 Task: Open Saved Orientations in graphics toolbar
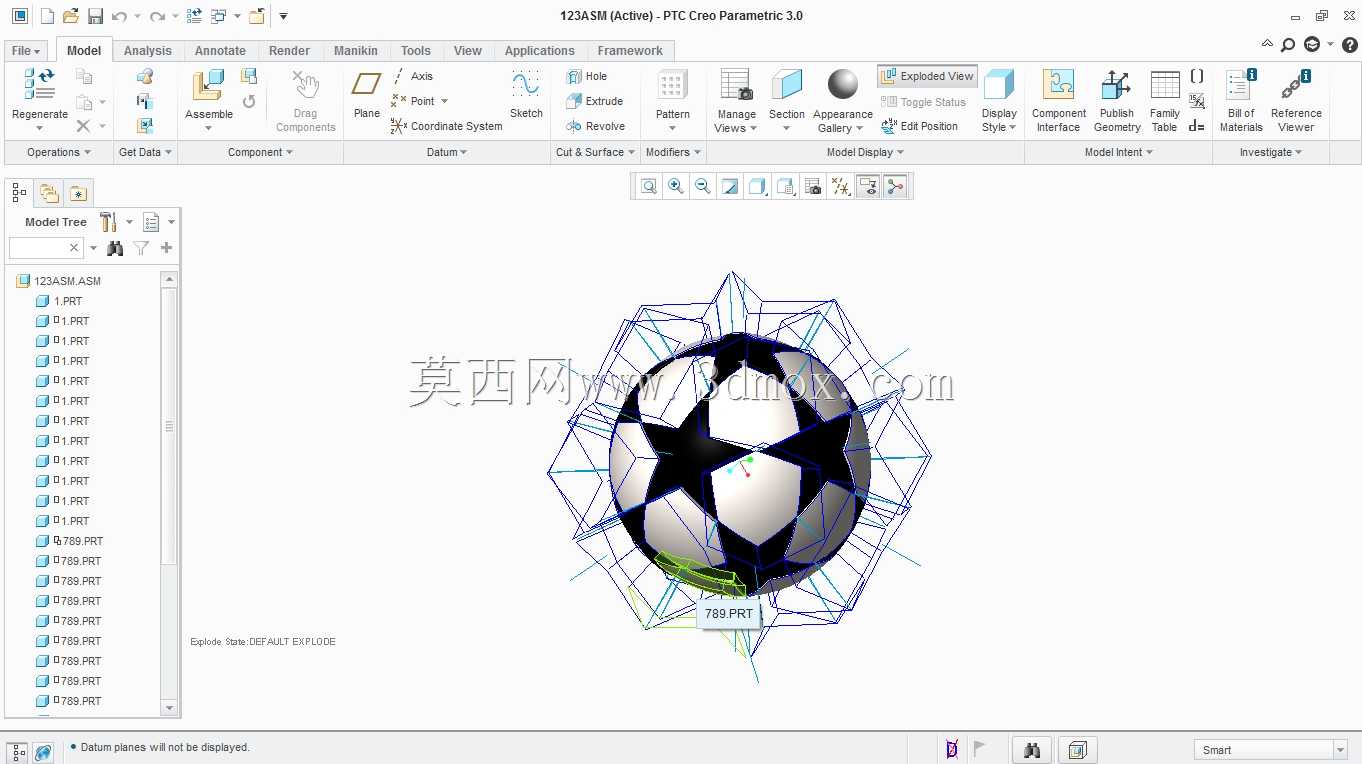(x=786, y=186)
